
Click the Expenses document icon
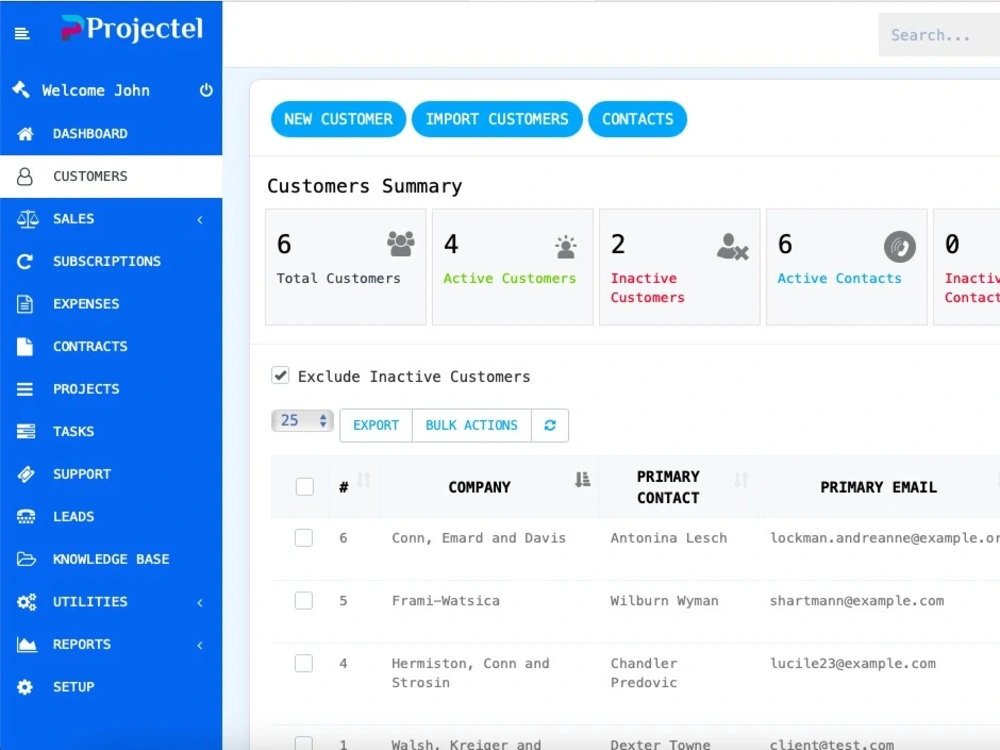(25, 304)
